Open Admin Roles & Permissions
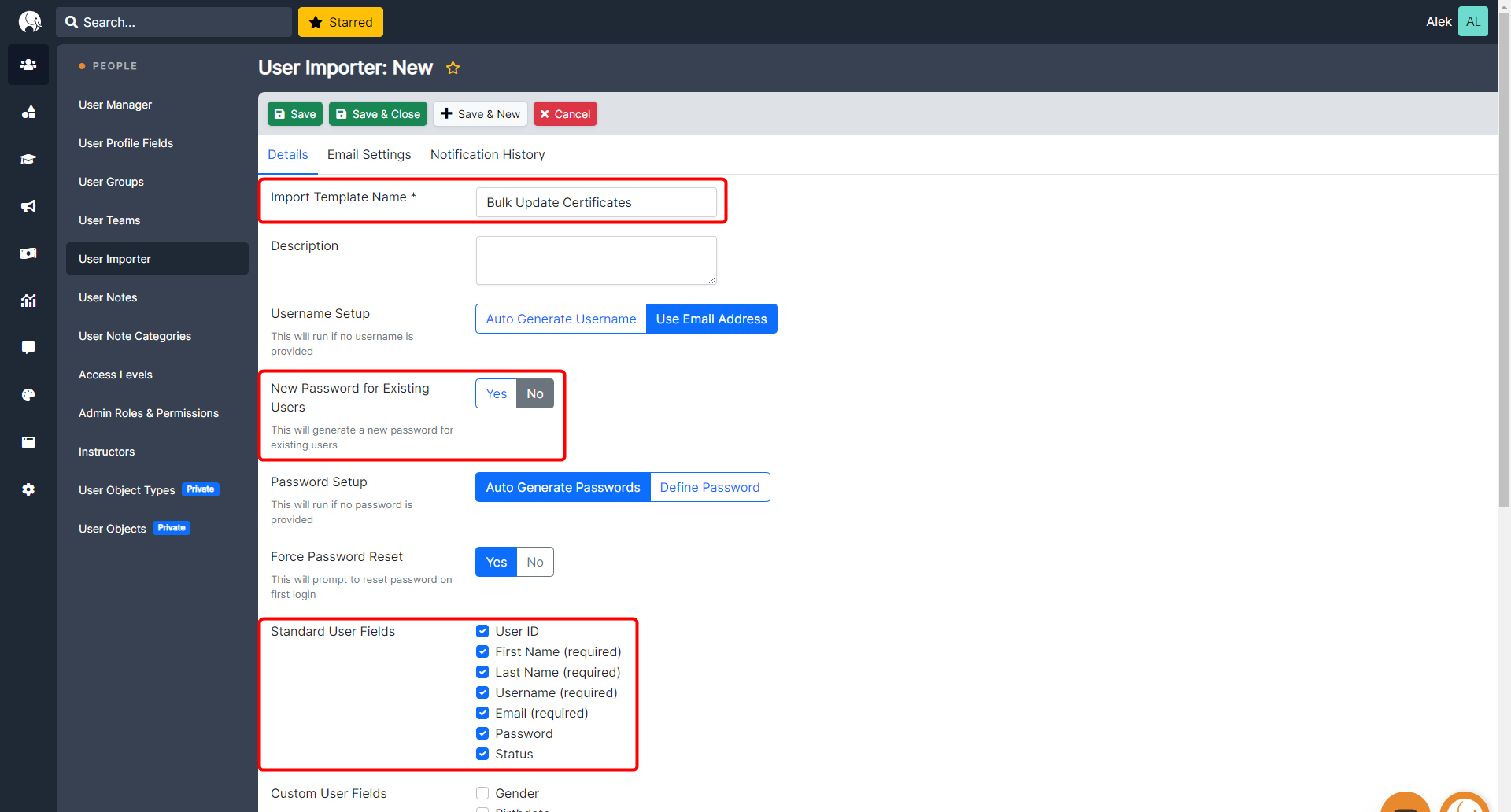 click(157, 413)
